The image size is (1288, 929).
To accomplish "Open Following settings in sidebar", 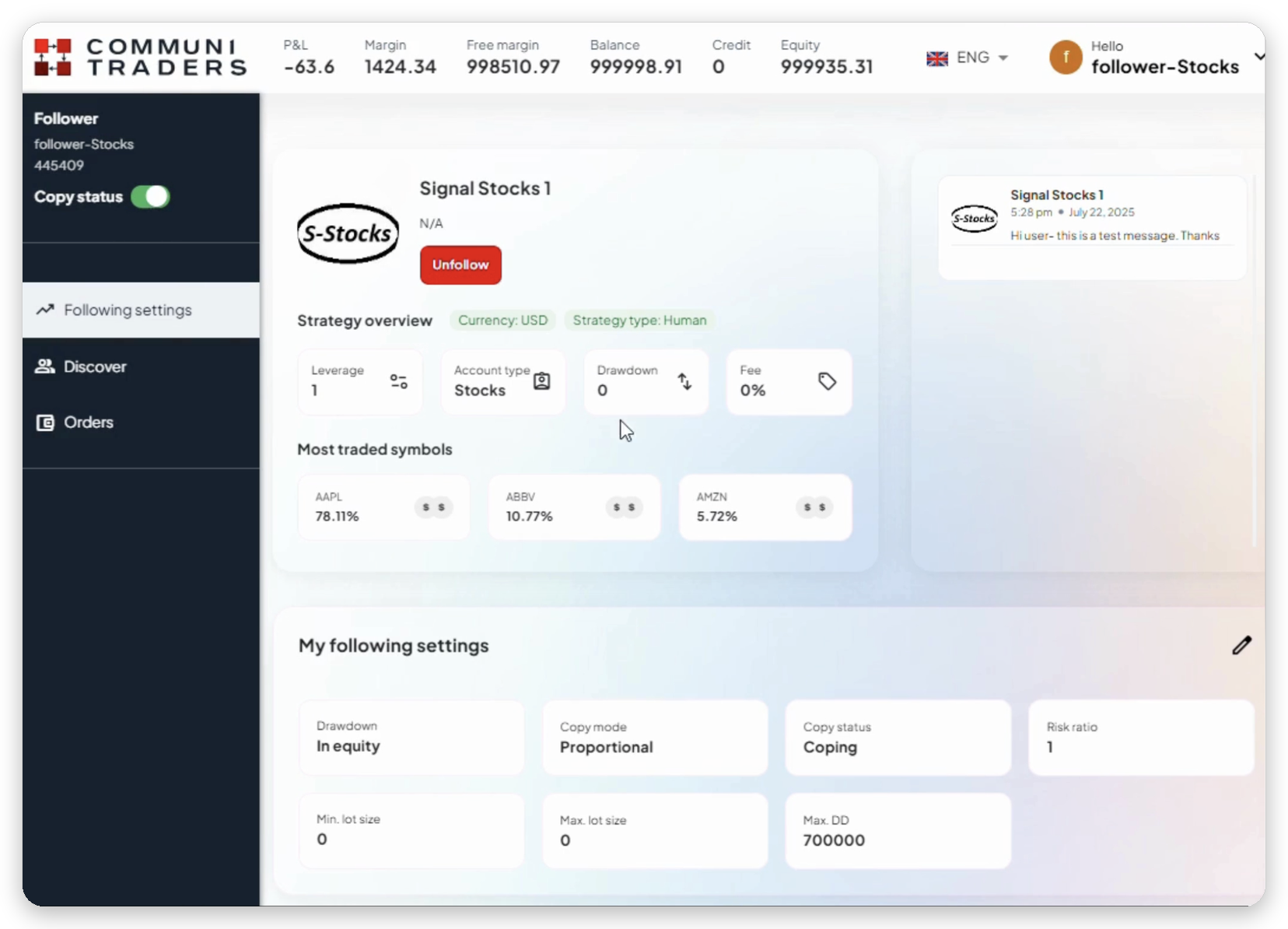I will tap(141, 310).
